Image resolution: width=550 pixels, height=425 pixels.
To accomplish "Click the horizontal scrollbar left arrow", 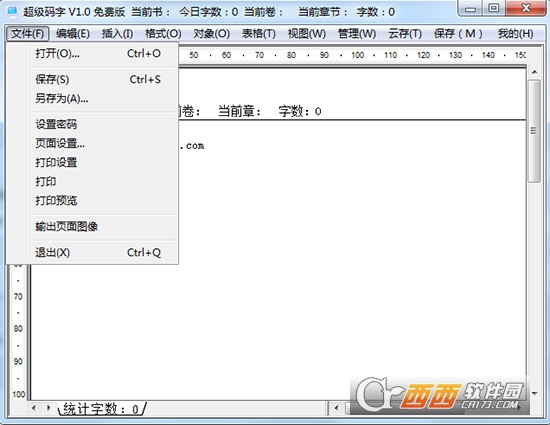I will [337, 408].
